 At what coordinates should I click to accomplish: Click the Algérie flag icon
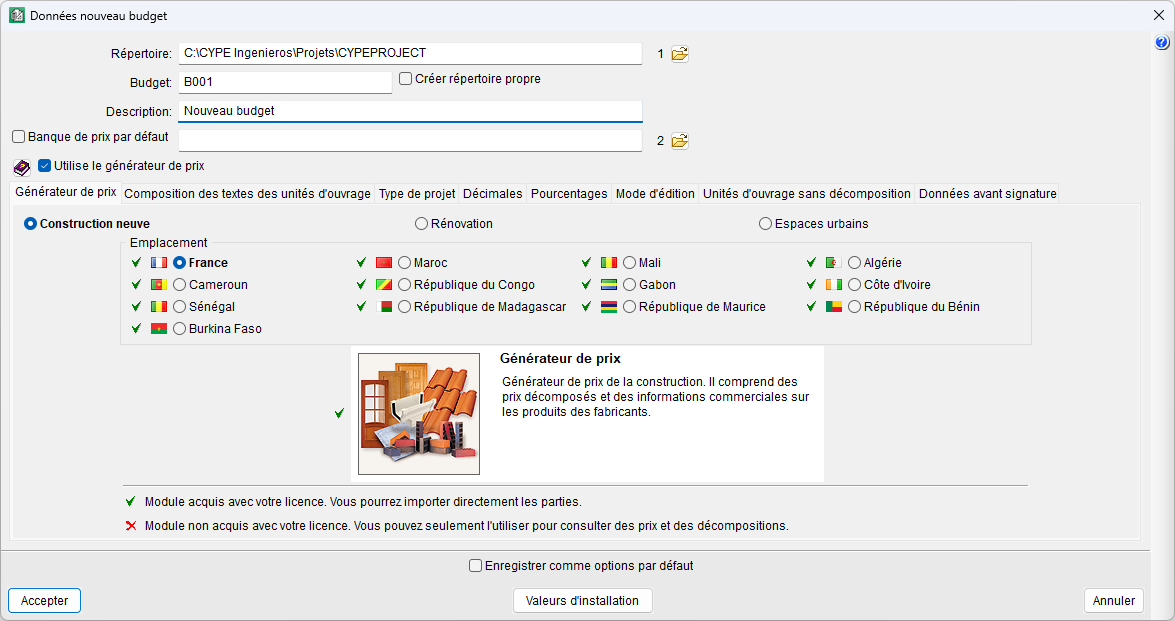[834, 263]
